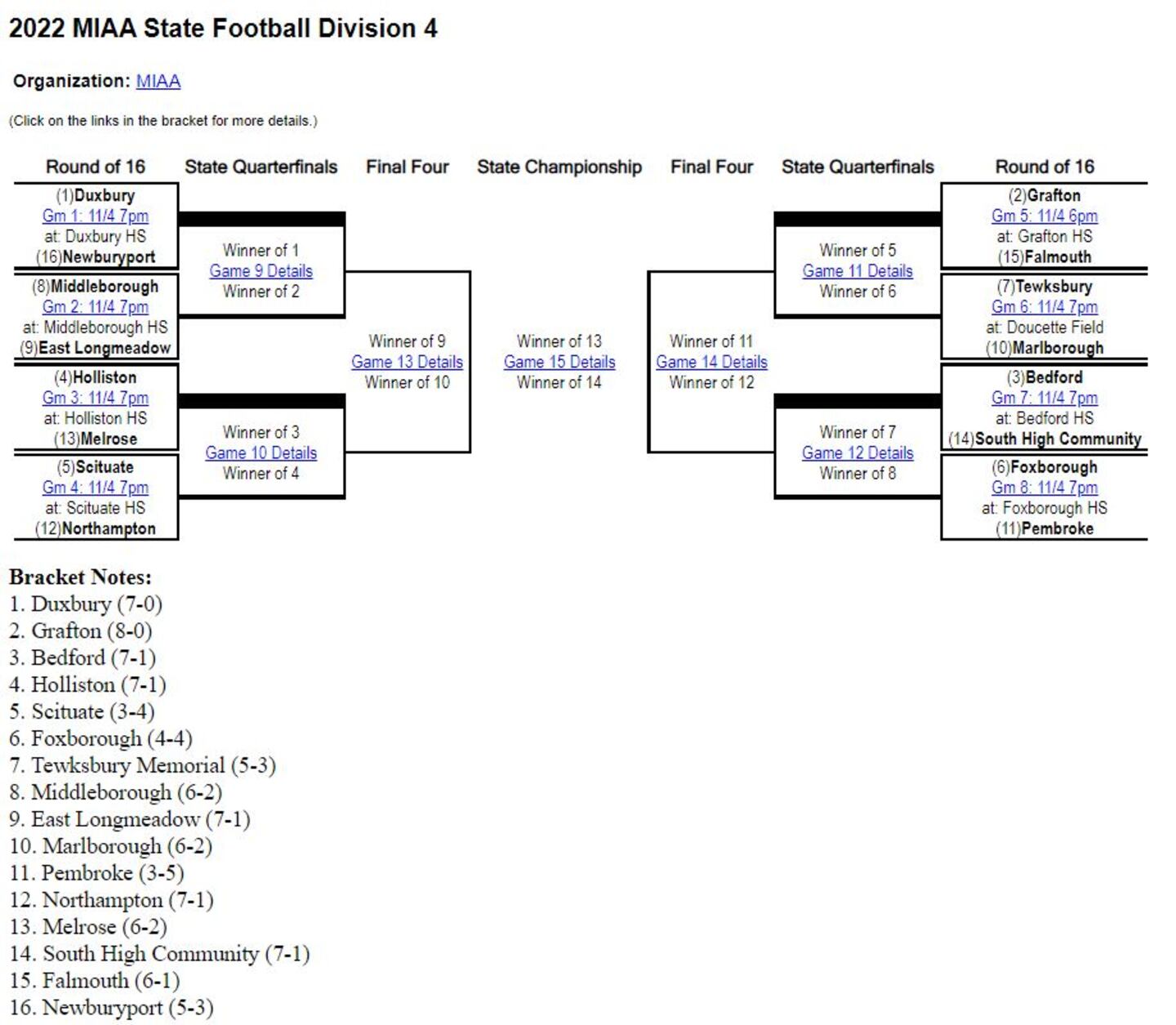Image resolution: width=1176 pixels, height=1025 pixels.
Task: View Game 11 Details
Action: 857,271
